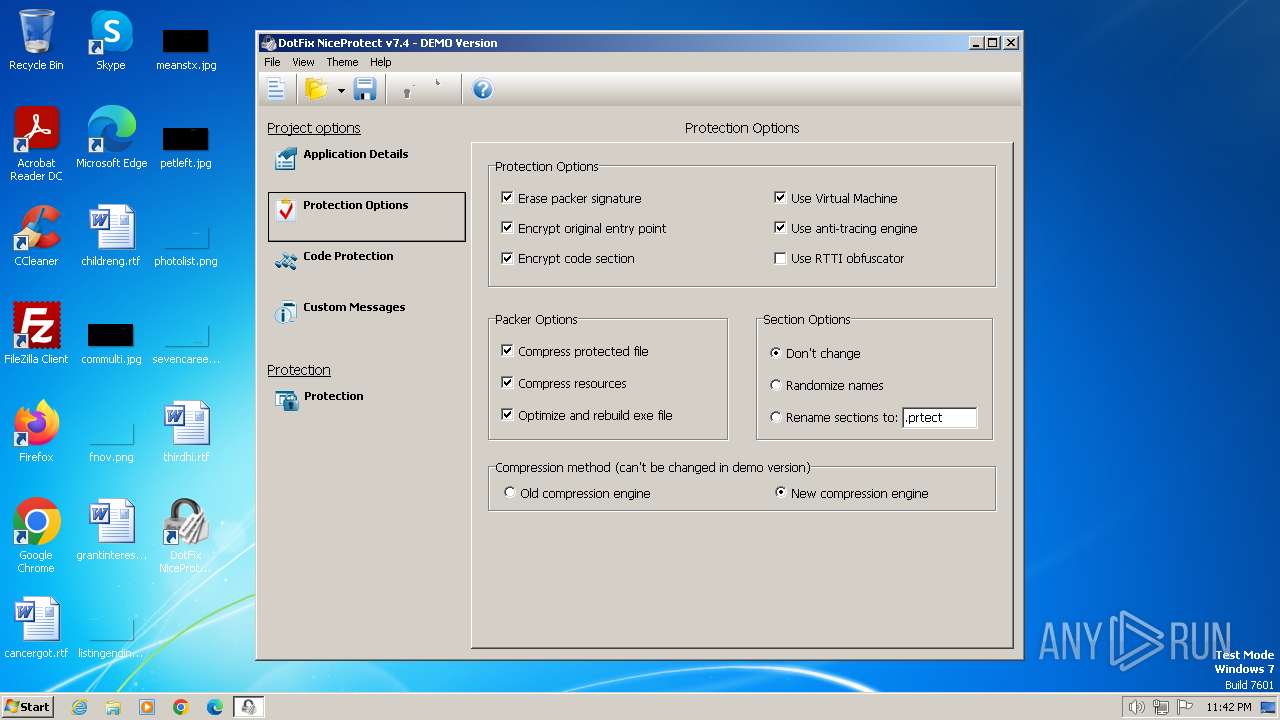The image size is (1280, 720).
Task: Select petleft.jpg desktop thumbnail
Action: click(x=186, y=145)
